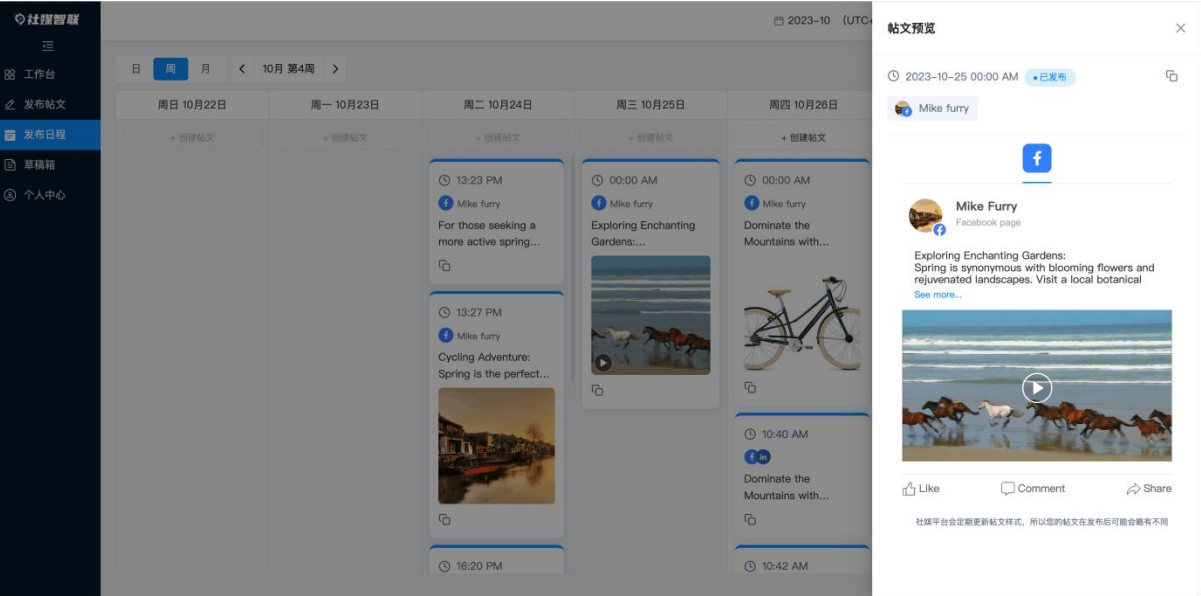1201x596 pixels.
Task: Click 创建帖文 under 周四 10月26日
Action: coord(803,138)
